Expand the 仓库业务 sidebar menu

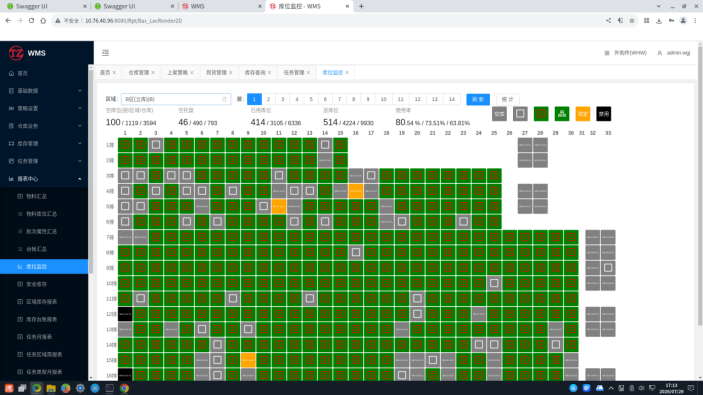click(44, 126)
